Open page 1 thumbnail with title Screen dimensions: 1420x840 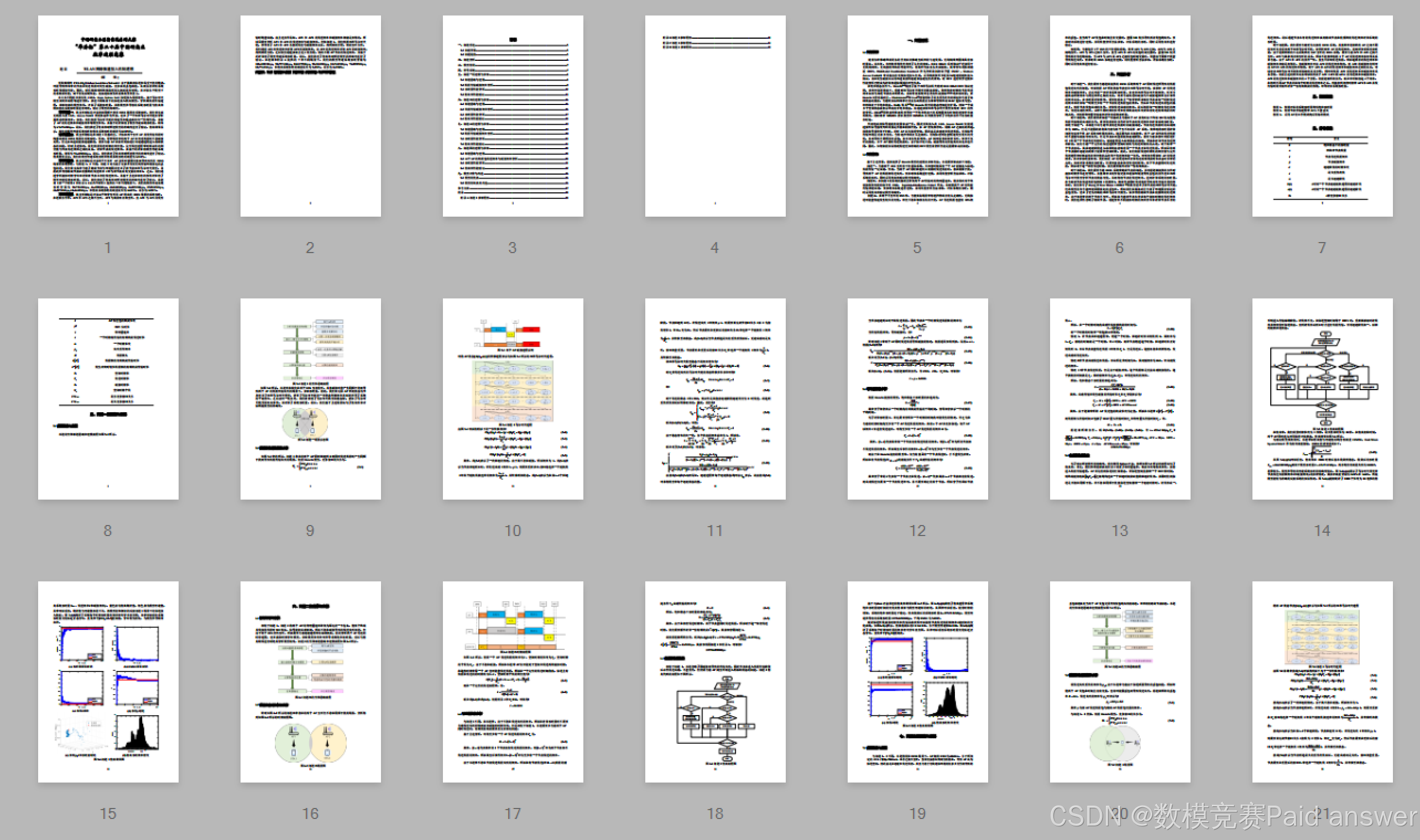(x=108, y=116)
